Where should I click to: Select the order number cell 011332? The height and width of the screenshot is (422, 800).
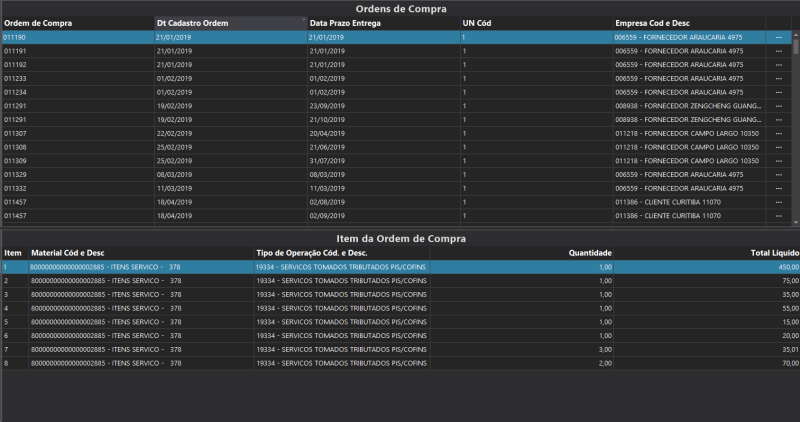point(78,189)
